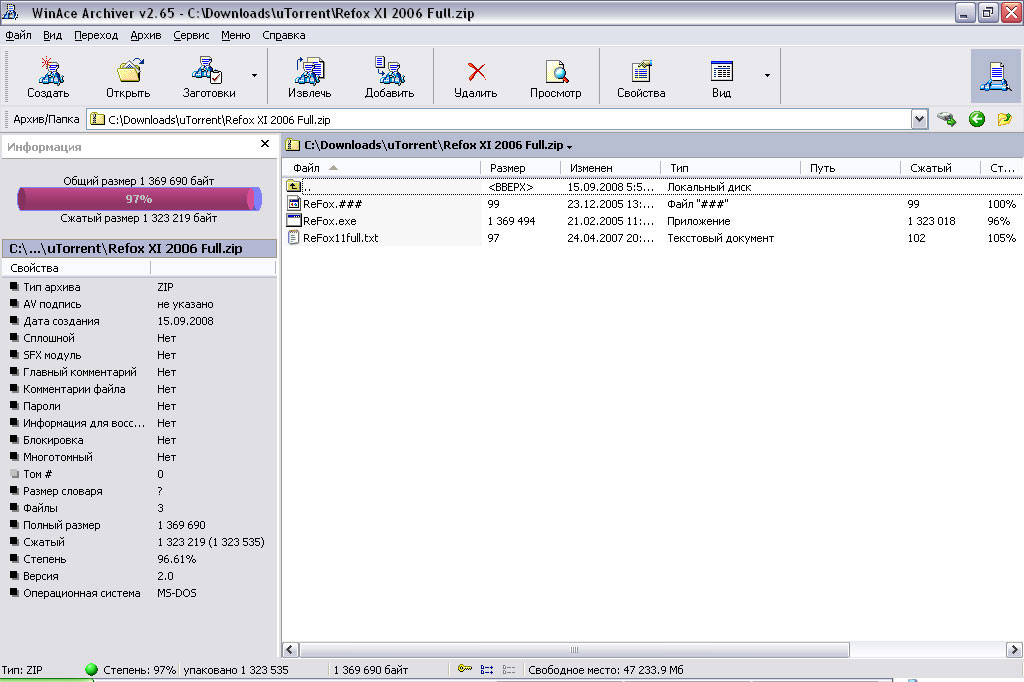Open the Справка menu

[x=283, y=35]
